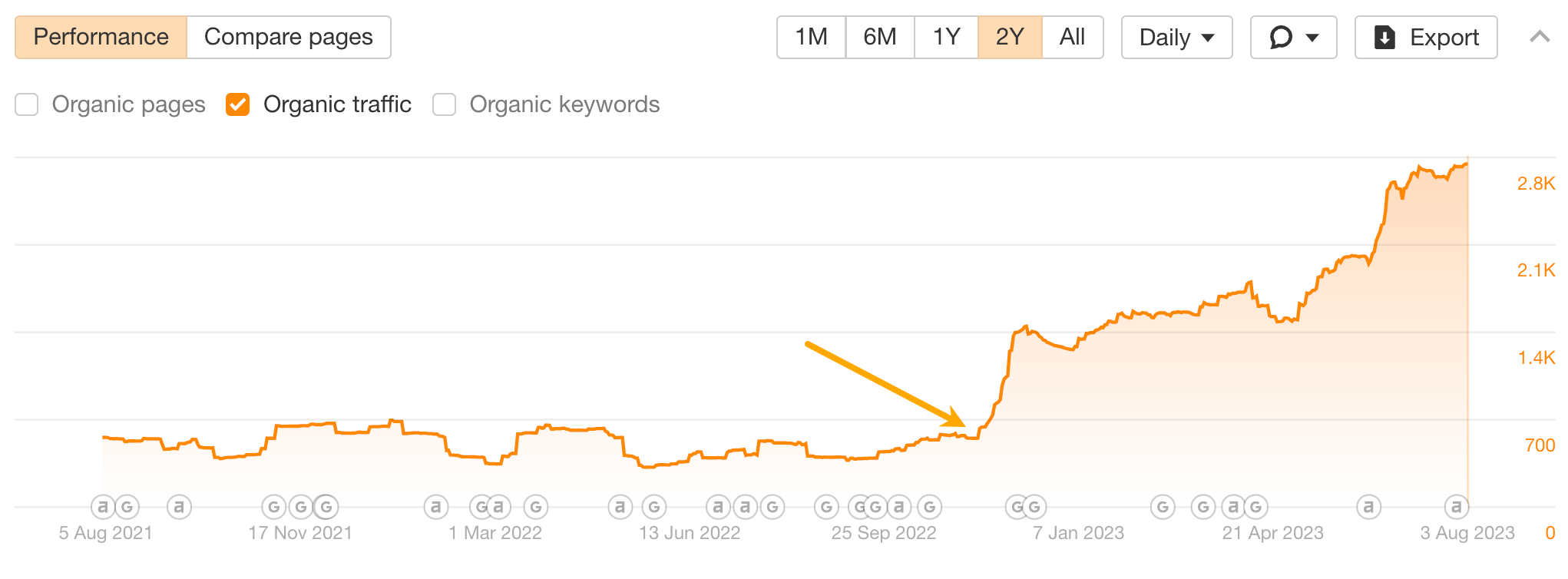The height and width of the screenshot is (579, 1568).
Task: Uncheck the Organic traffic checkbox
Action: [x=238, y=104]
